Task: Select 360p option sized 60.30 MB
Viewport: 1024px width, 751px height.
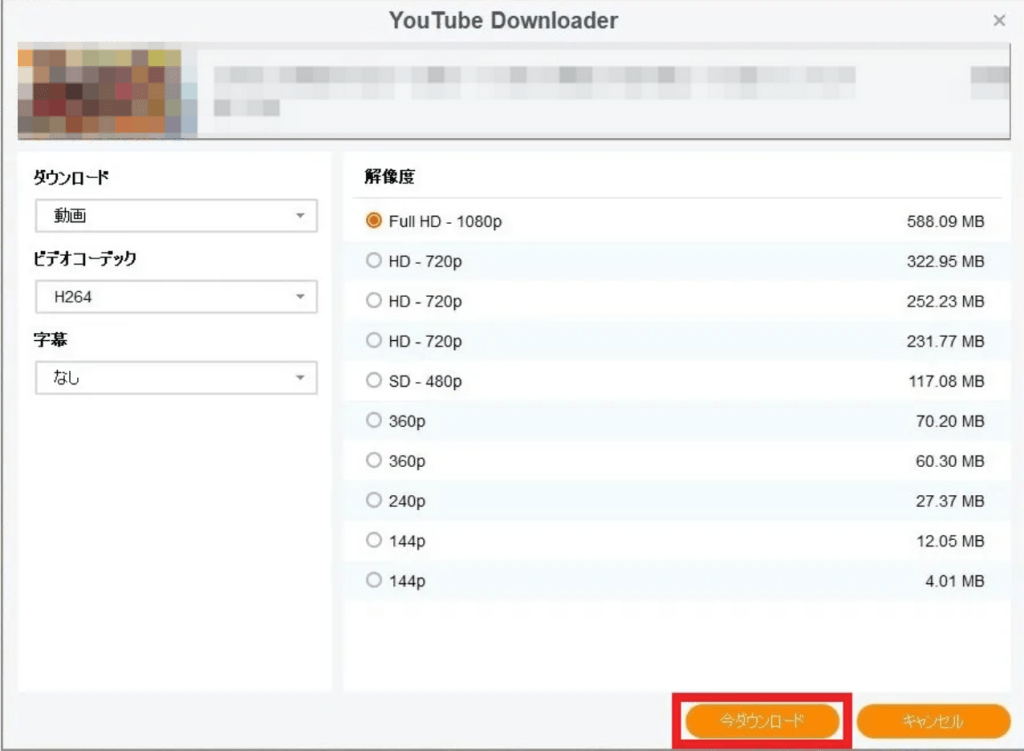Action: 374,460
